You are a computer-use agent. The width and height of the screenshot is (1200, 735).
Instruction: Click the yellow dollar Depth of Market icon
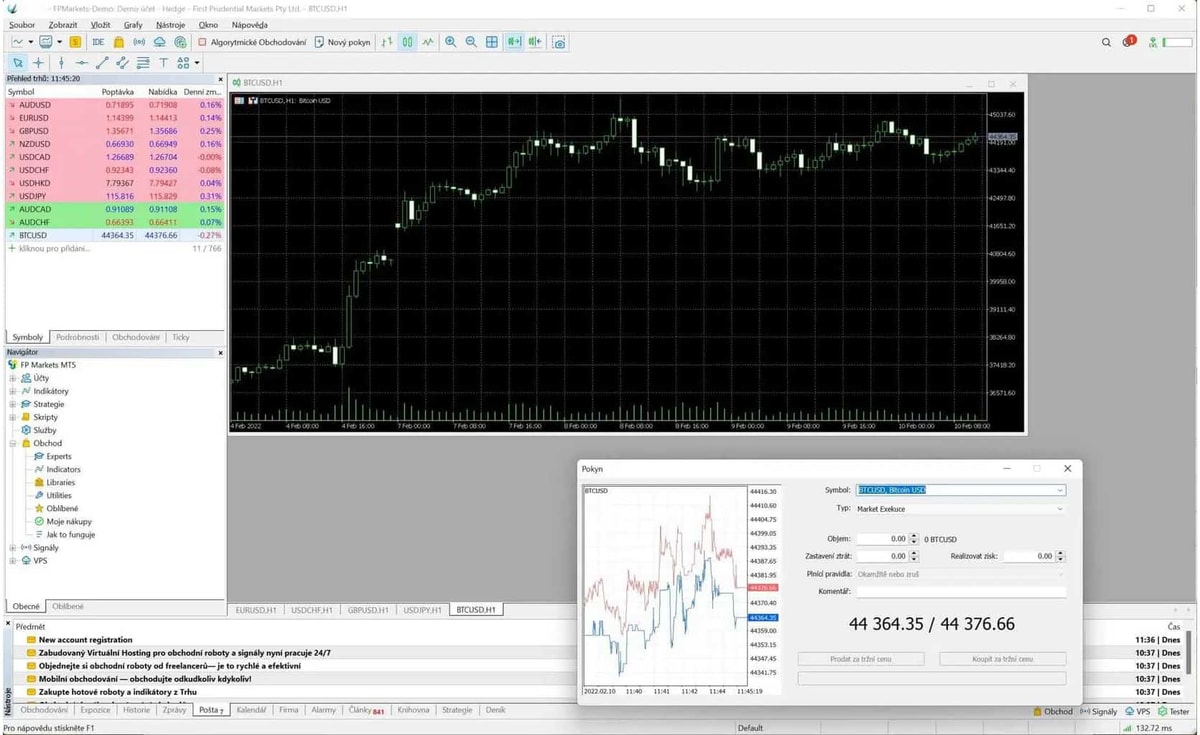click(x=75, y=42)
